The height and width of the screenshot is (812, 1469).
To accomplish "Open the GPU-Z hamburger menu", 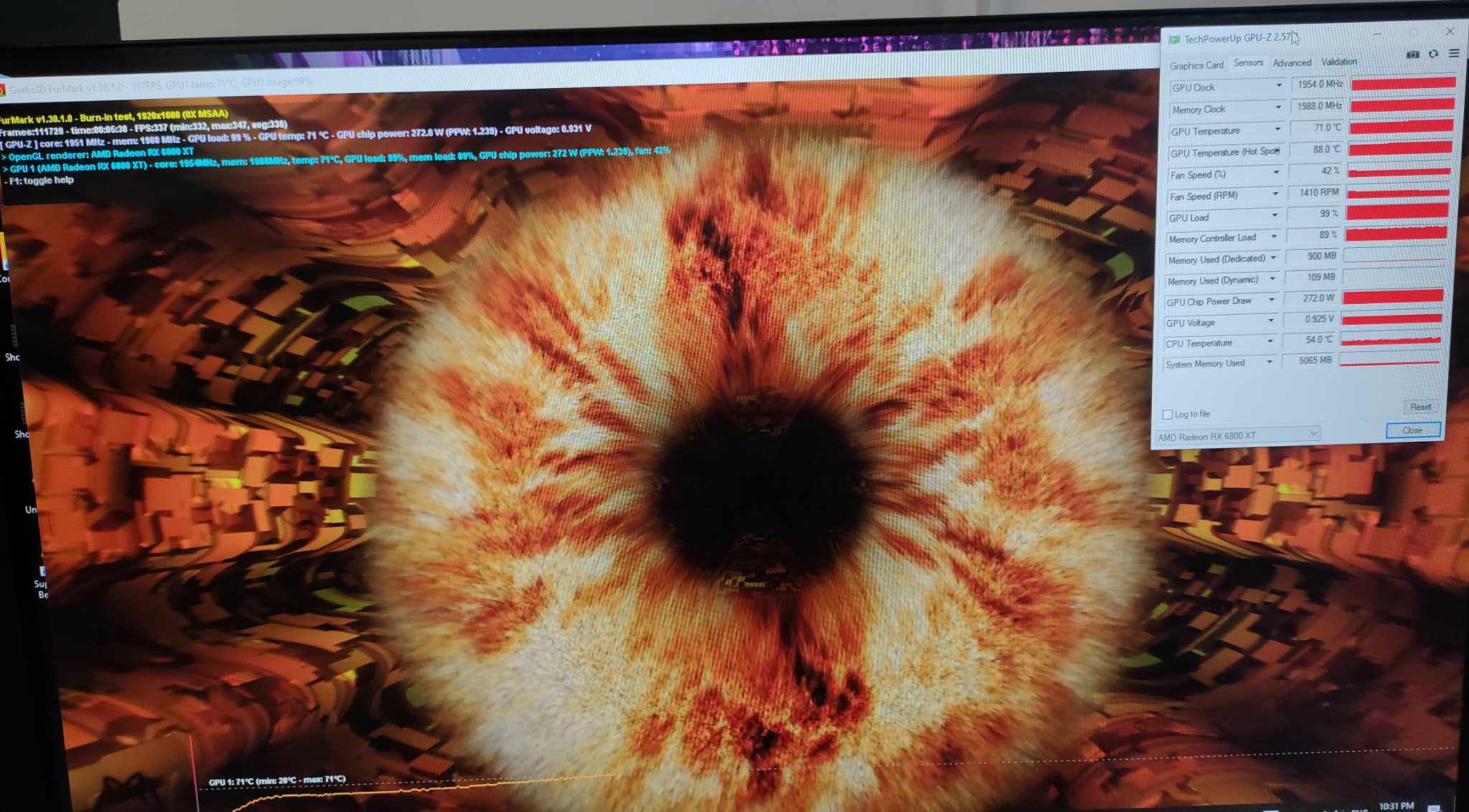I will (x=1454, y=53).
